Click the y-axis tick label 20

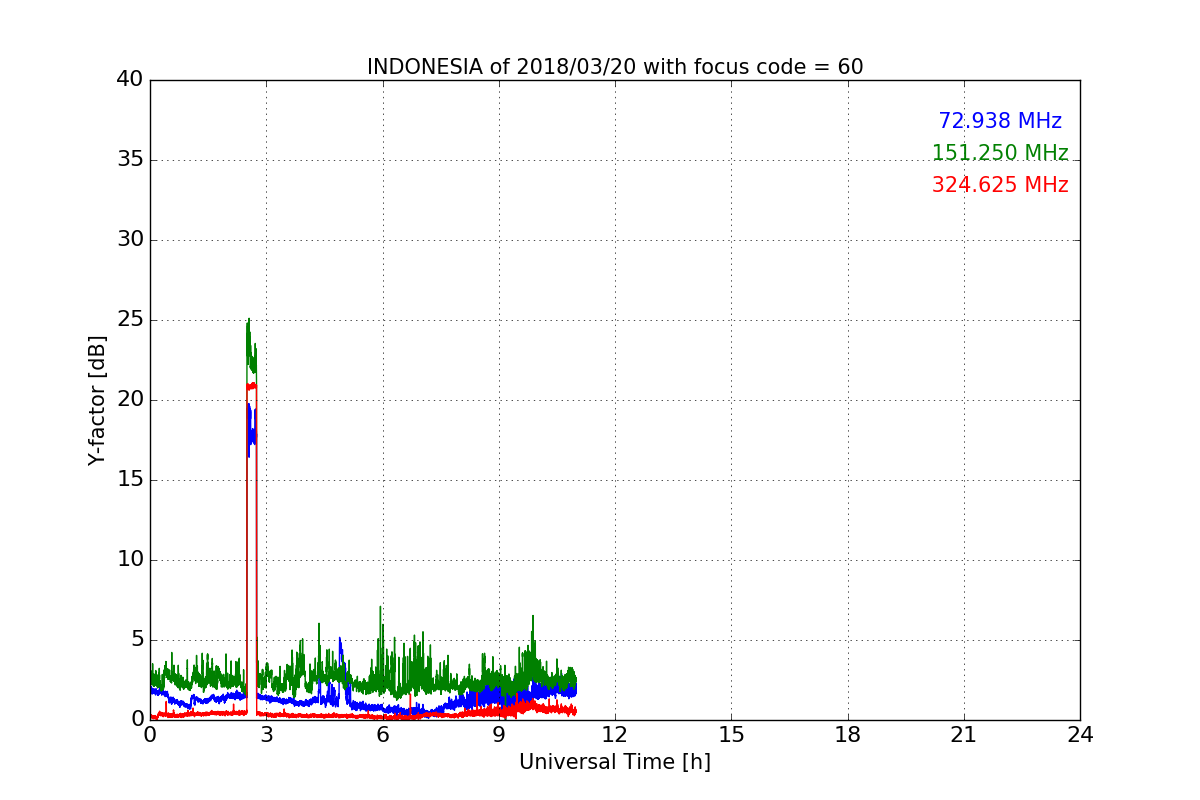130,400
